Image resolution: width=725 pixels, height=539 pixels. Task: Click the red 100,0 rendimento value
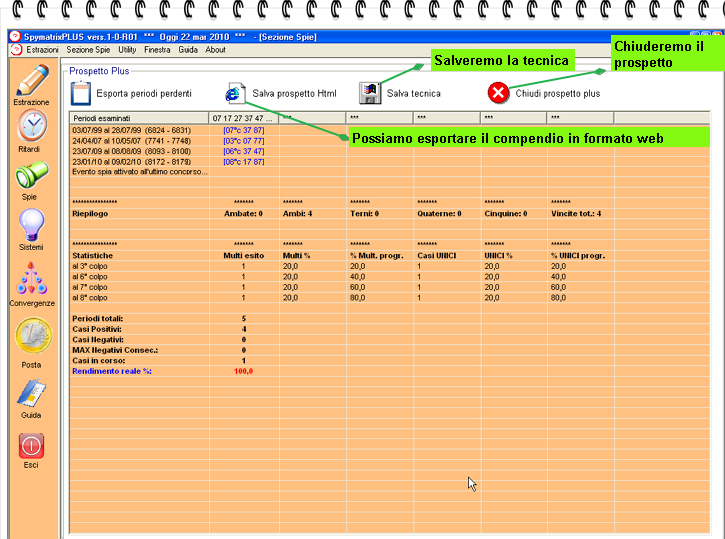244,371
